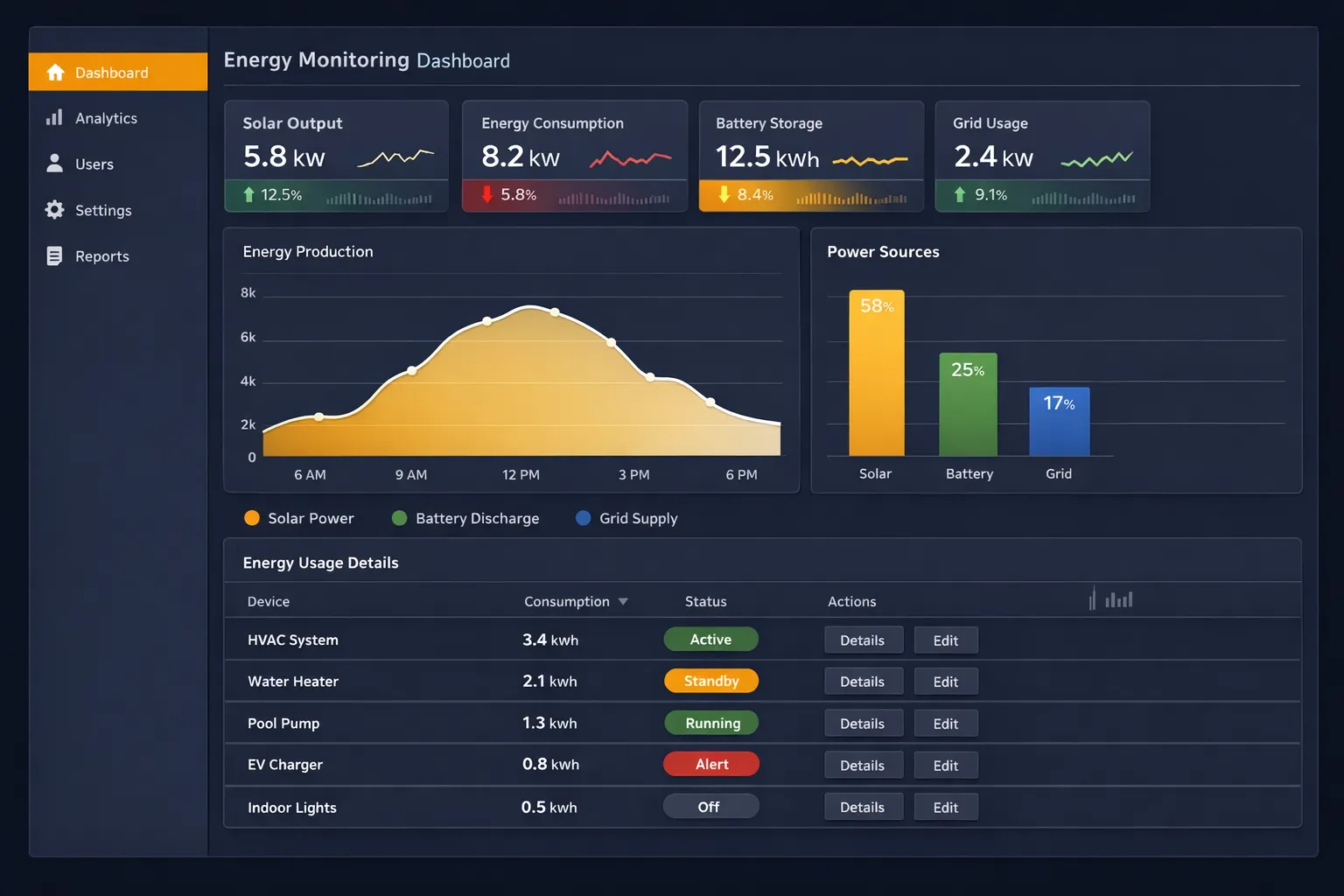
Task: Click the red Alert status badge
Action: 710,764
